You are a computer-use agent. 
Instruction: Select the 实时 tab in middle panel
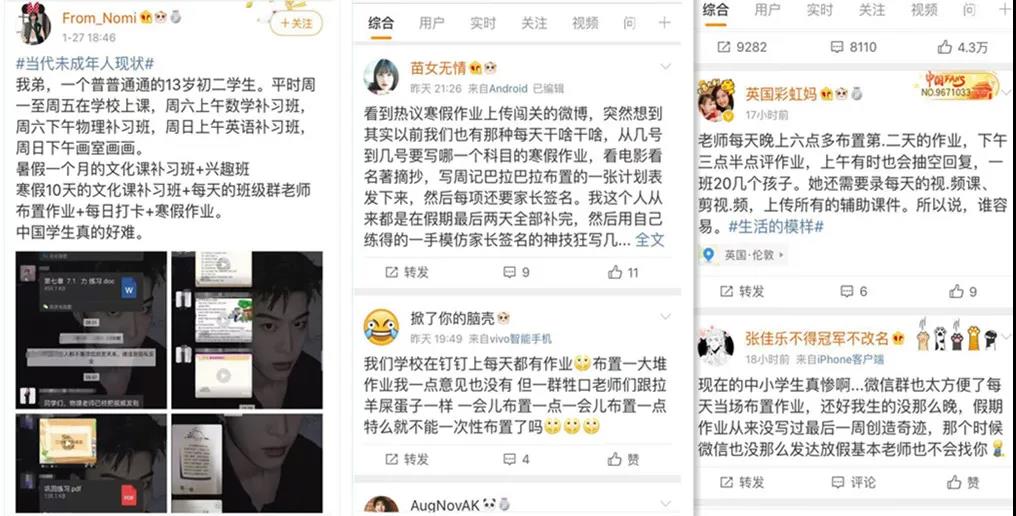[483, 23]
